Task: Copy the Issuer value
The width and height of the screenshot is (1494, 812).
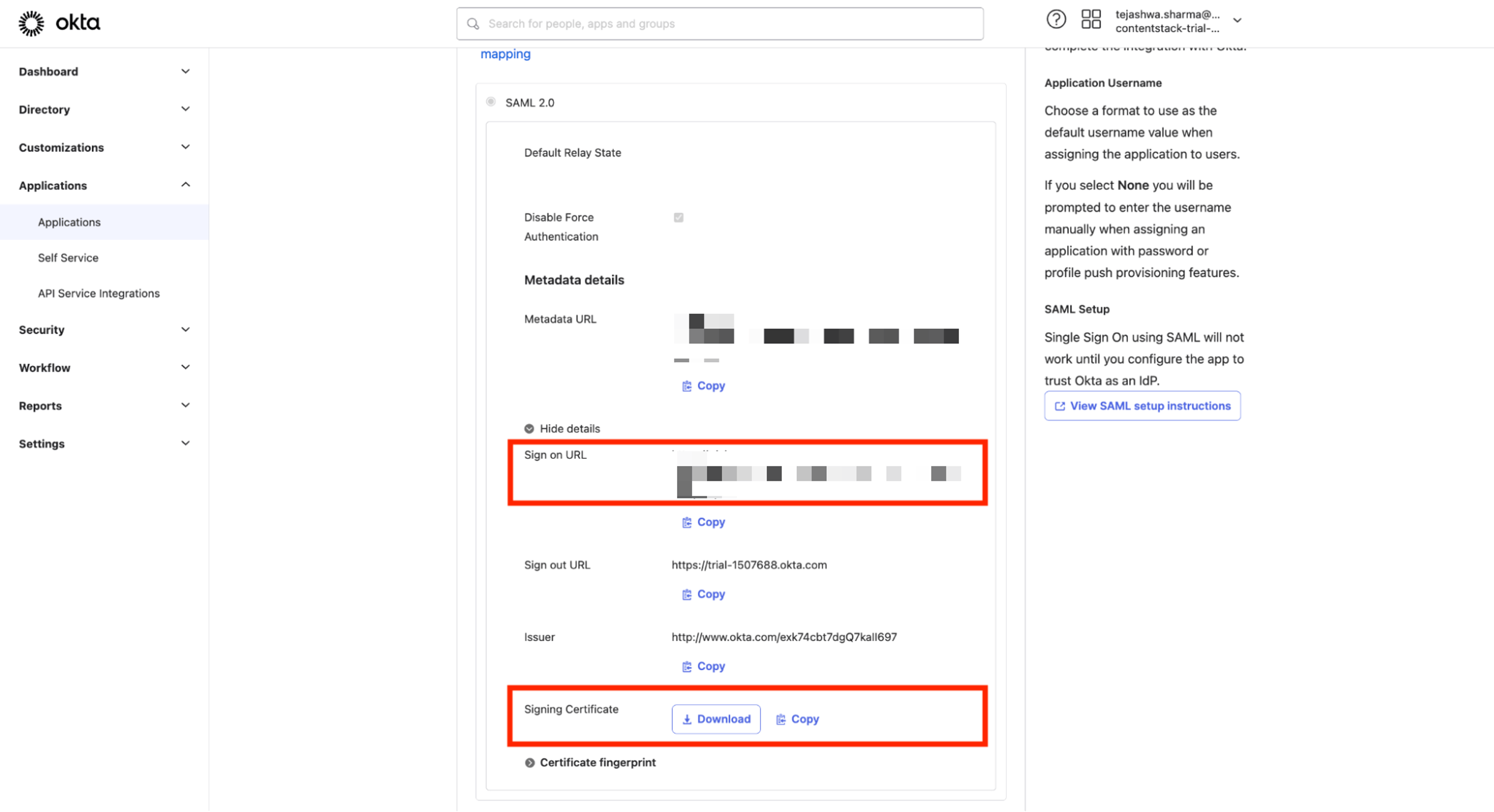Action: point(703,667)
